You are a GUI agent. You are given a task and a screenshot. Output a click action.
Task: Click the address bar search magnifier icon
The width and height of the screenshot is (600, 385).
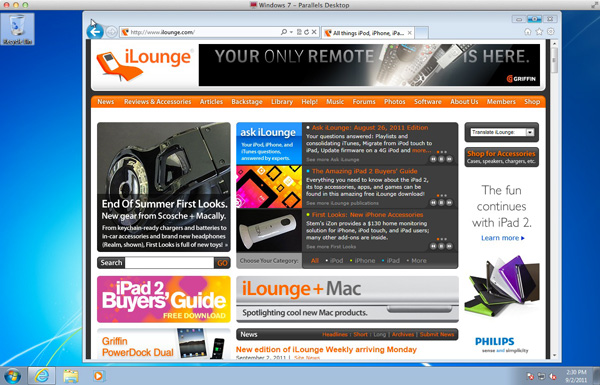284,32
